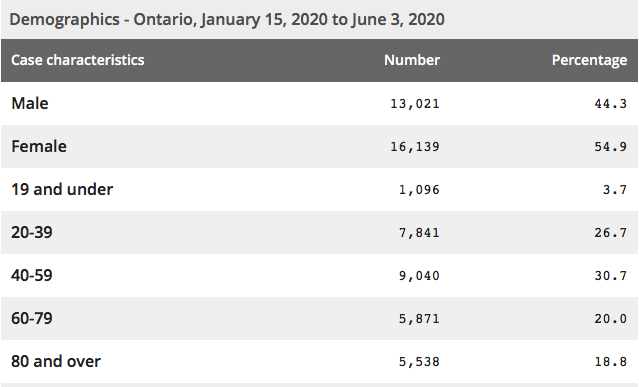
Task: Click the Case characteristics column header
Action: 77,60
